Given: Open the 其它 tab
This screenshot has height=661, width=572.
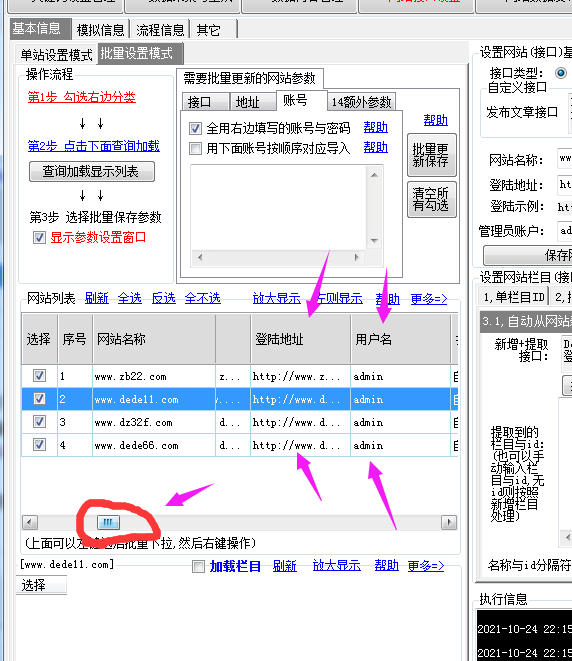Looking at the screenshot, I should tap(208, 30).
